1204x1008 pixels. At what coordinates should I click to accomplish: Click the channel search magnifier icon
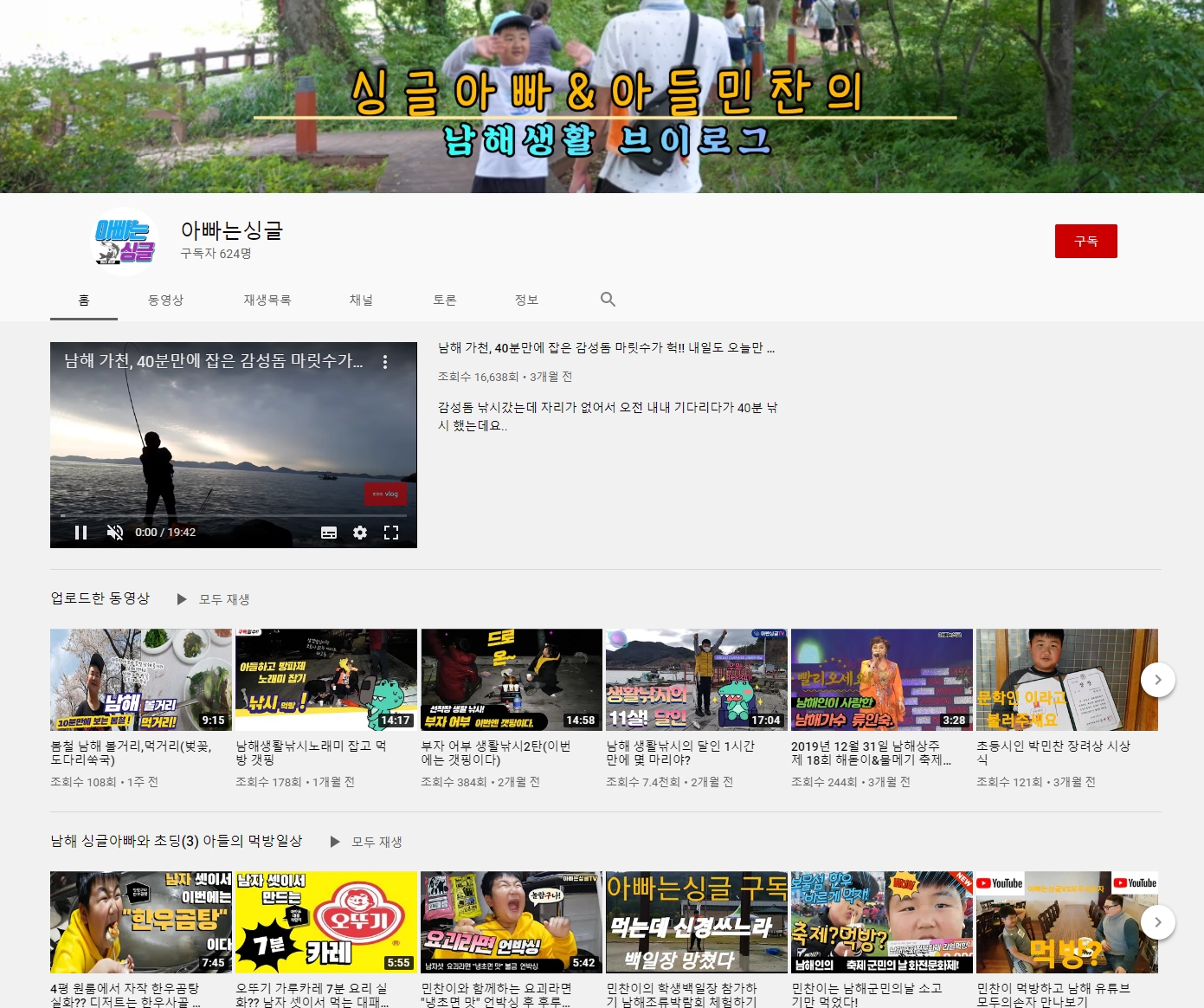(608, 300)
